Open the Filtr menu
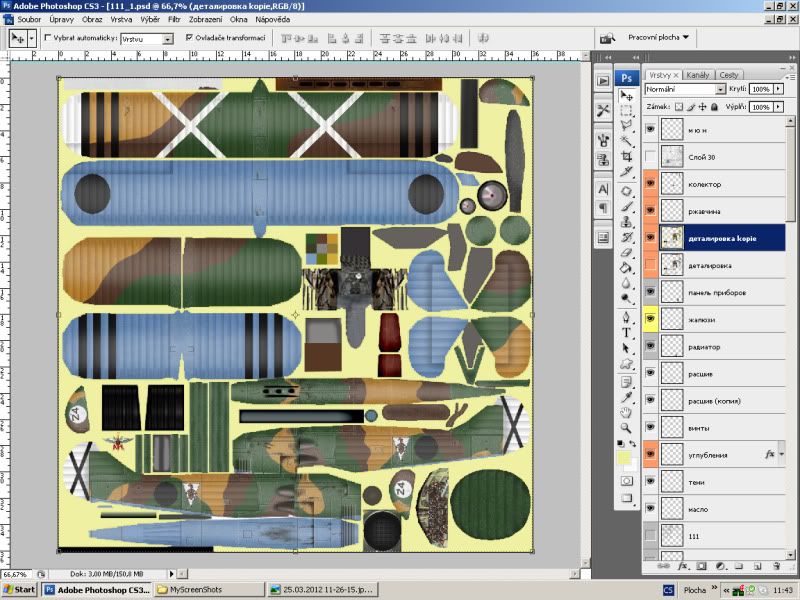Image resolution: width=800 pixels, height=600 pixels. click(174, 19)
